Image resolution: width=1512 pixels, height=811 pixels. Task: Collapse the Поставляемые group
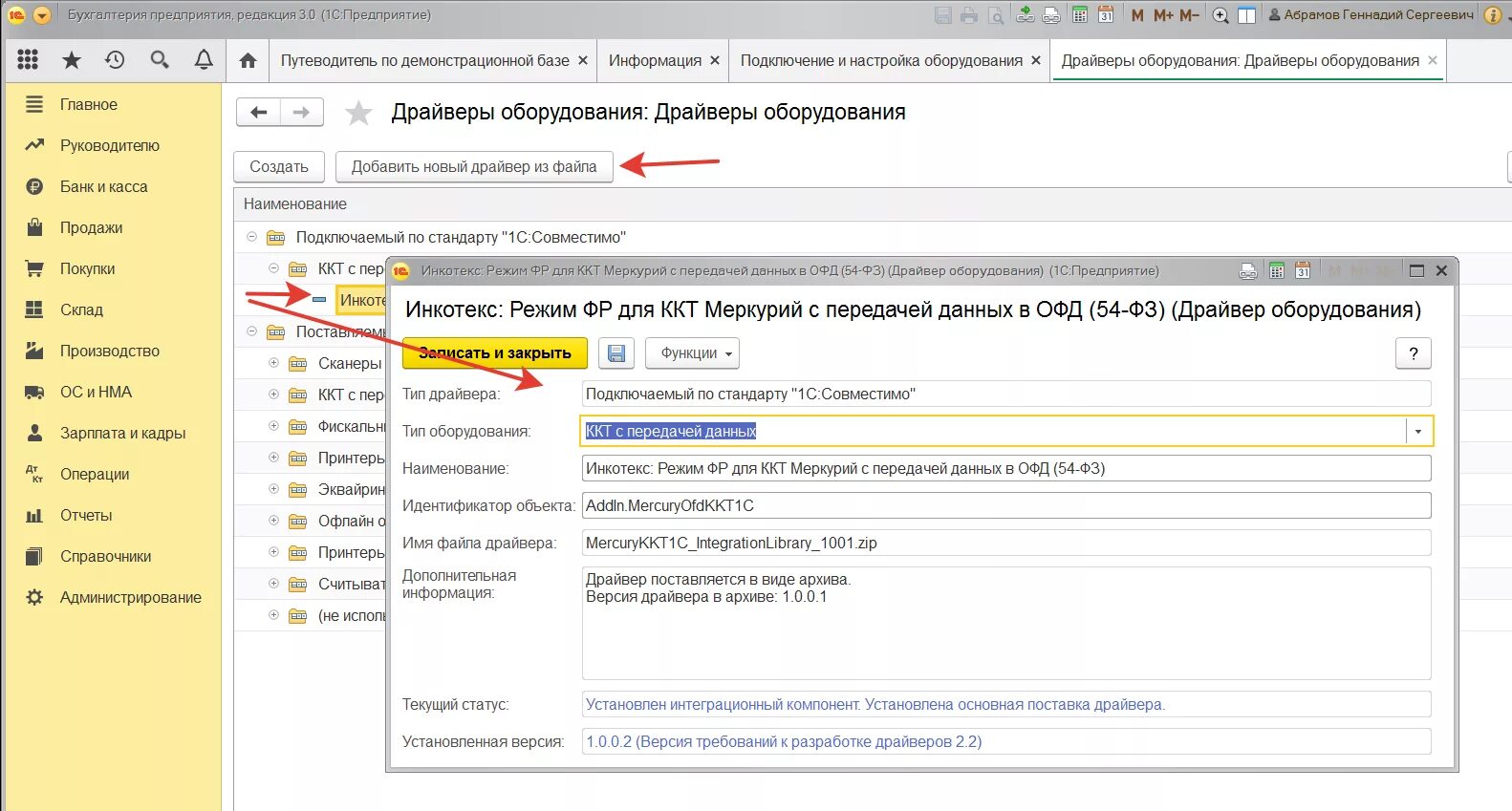pyautogui.click(x=252, y=331)
